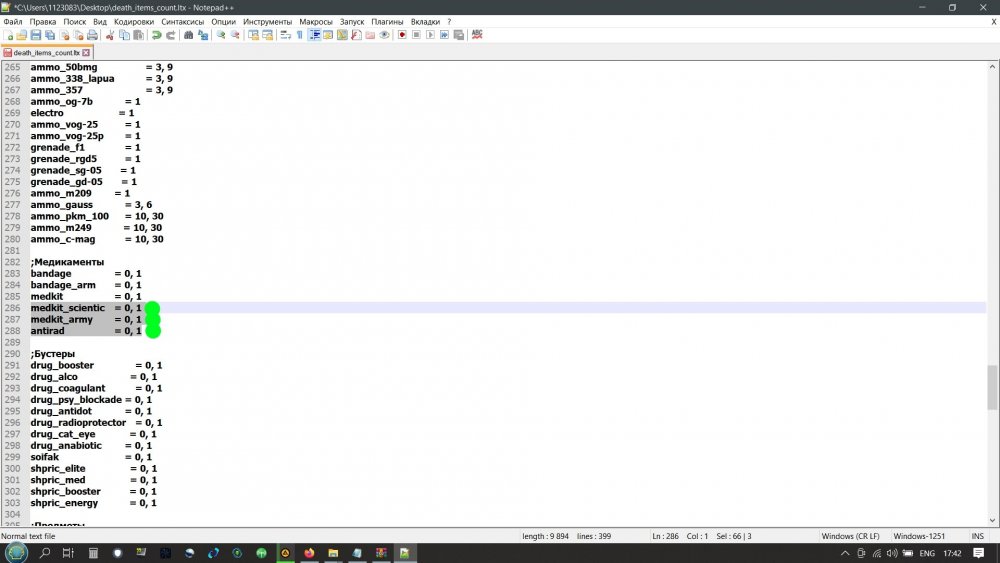Start macro recording with the red dot icon
Screen dimensions: 1000x563
click(x=402, y=35)
